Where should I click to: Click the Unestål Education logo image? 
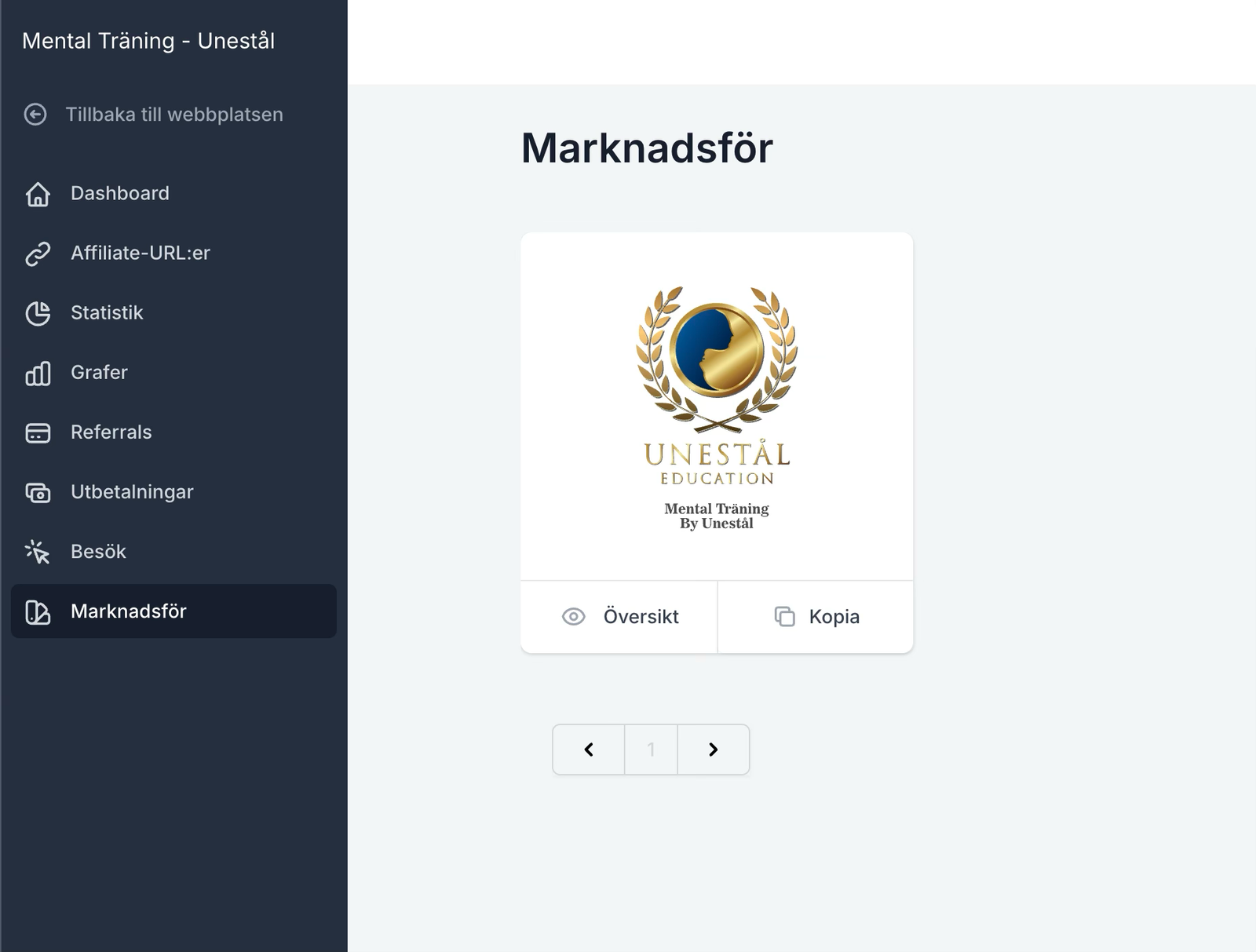pyautogui.click(x=717, y=407)
